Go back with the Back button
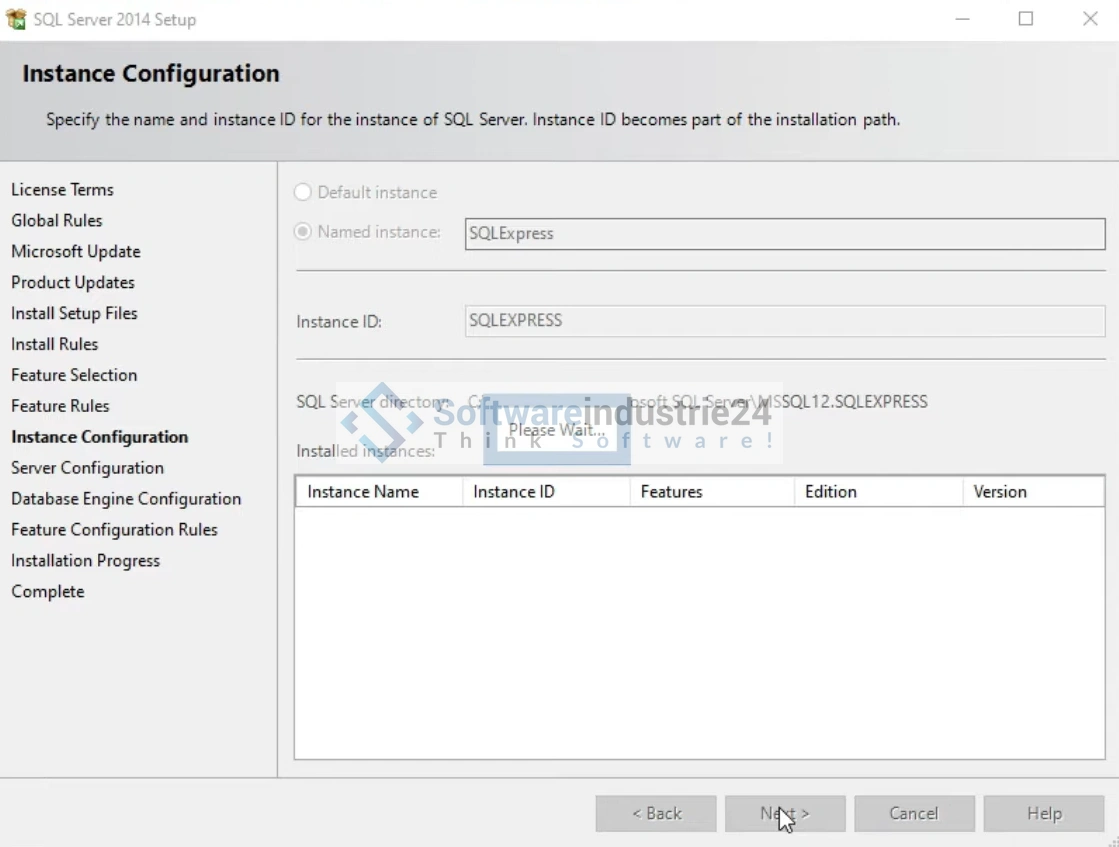Viewport: 1119px width, 847px height. point(656,813)
